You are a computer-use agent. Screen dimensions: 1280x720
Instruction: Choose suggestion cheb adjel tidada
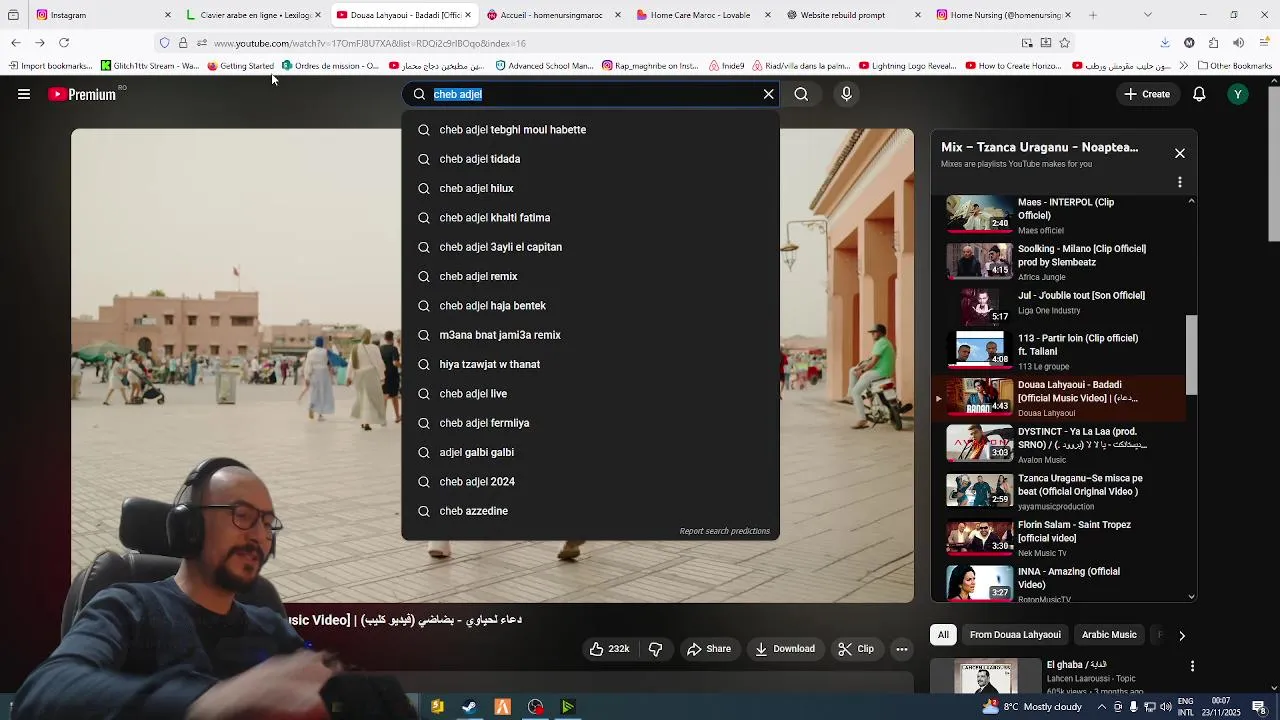point(590,159)
